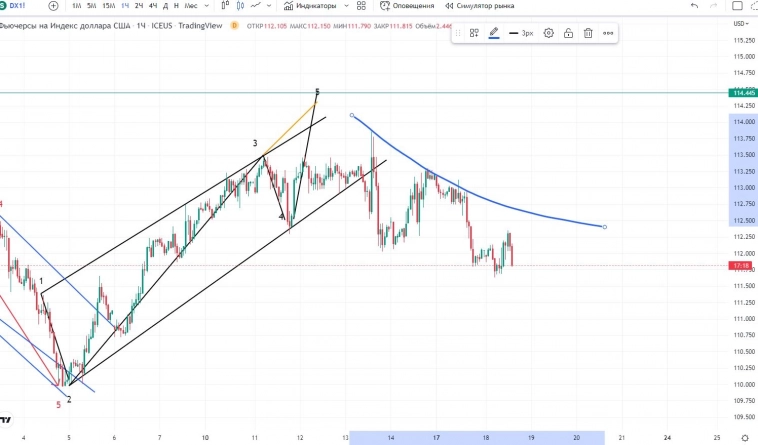Screen dimensions: 758x445
Task: Open chart settings gear at bottom right
Action: tap(745, 438)
